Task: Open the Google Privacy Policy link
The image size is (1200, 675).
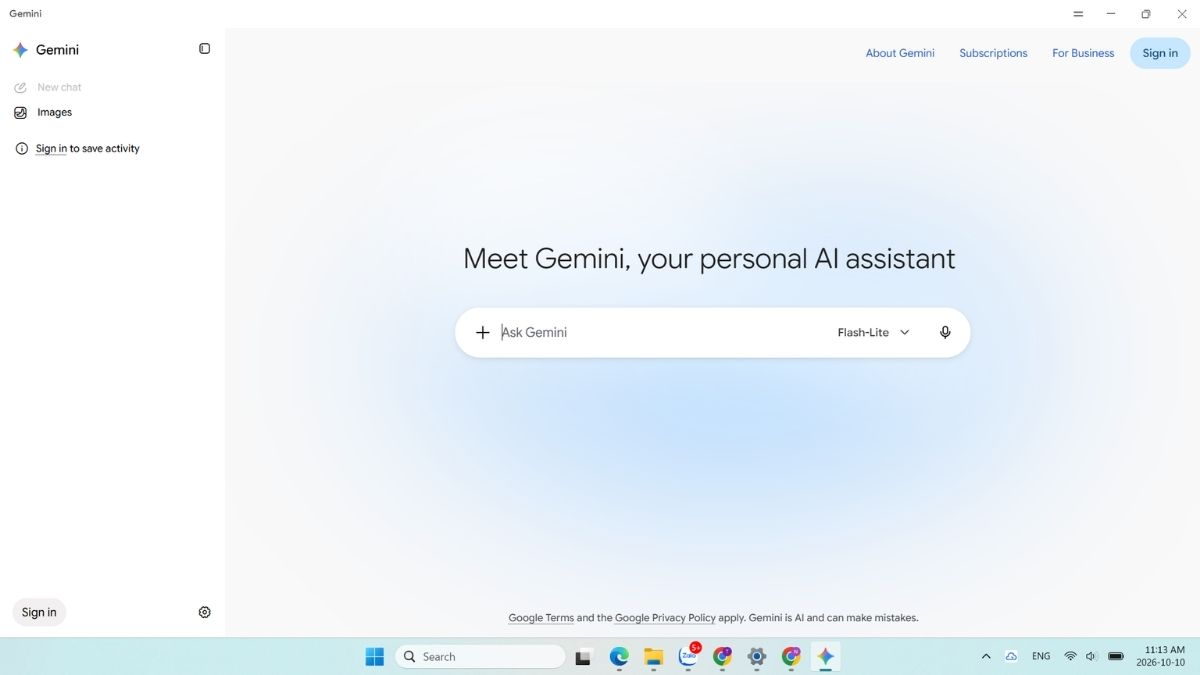Action: tap(665, 618)
